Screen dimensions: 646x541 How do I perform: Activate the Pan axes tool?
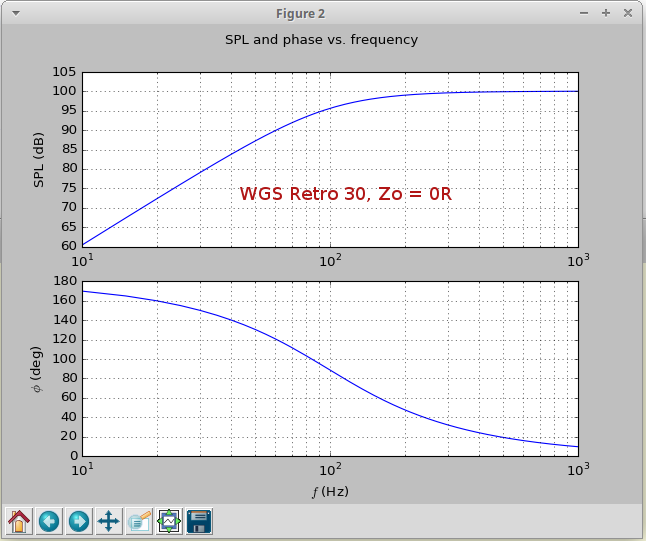pyautogui.click(x=109, y=521)
